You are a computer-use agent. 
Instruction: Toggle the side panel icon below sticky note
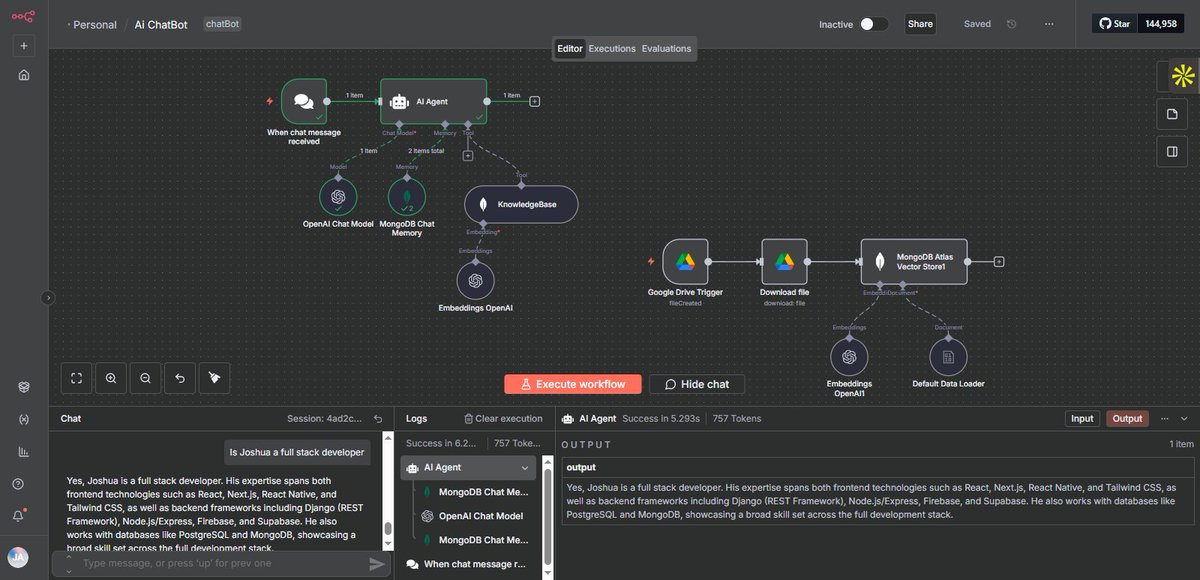pos(1173,152)
